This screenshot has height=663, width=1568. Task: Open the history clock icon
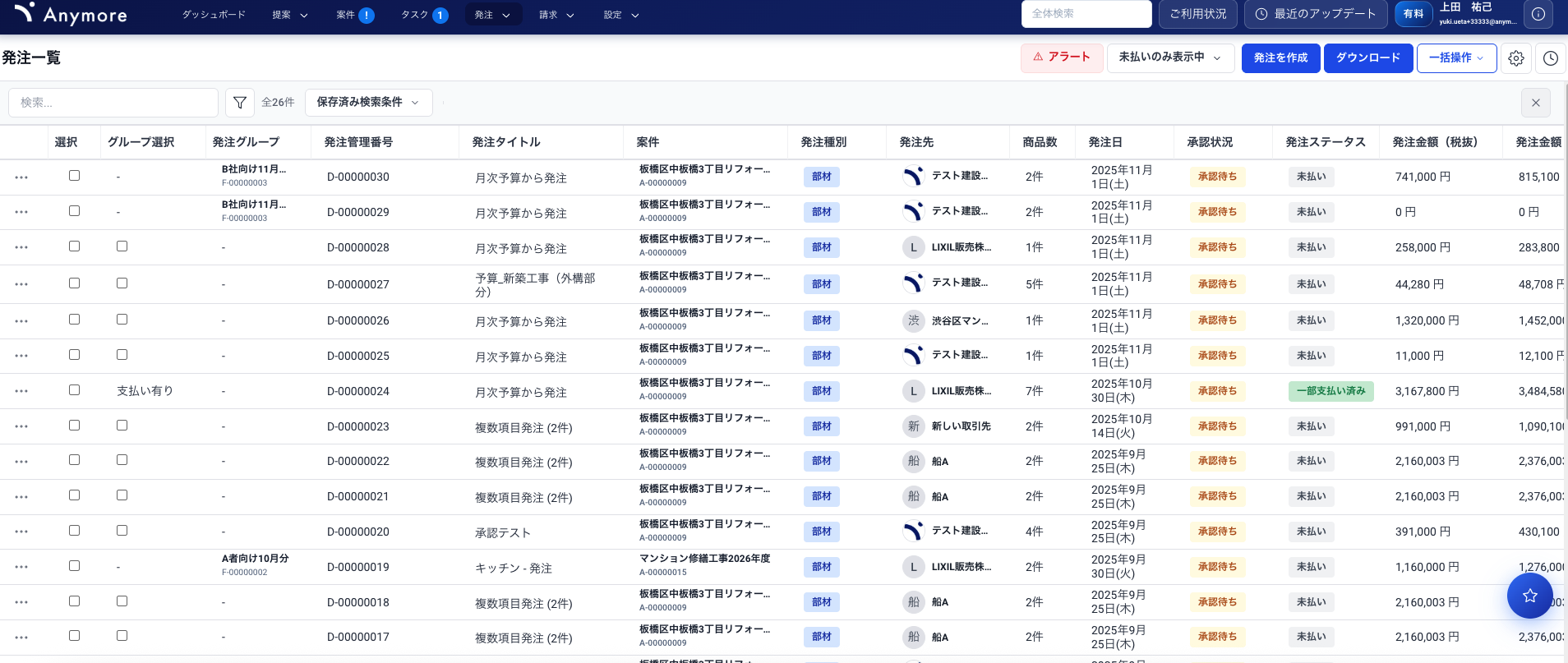[x=1551, y=58]
